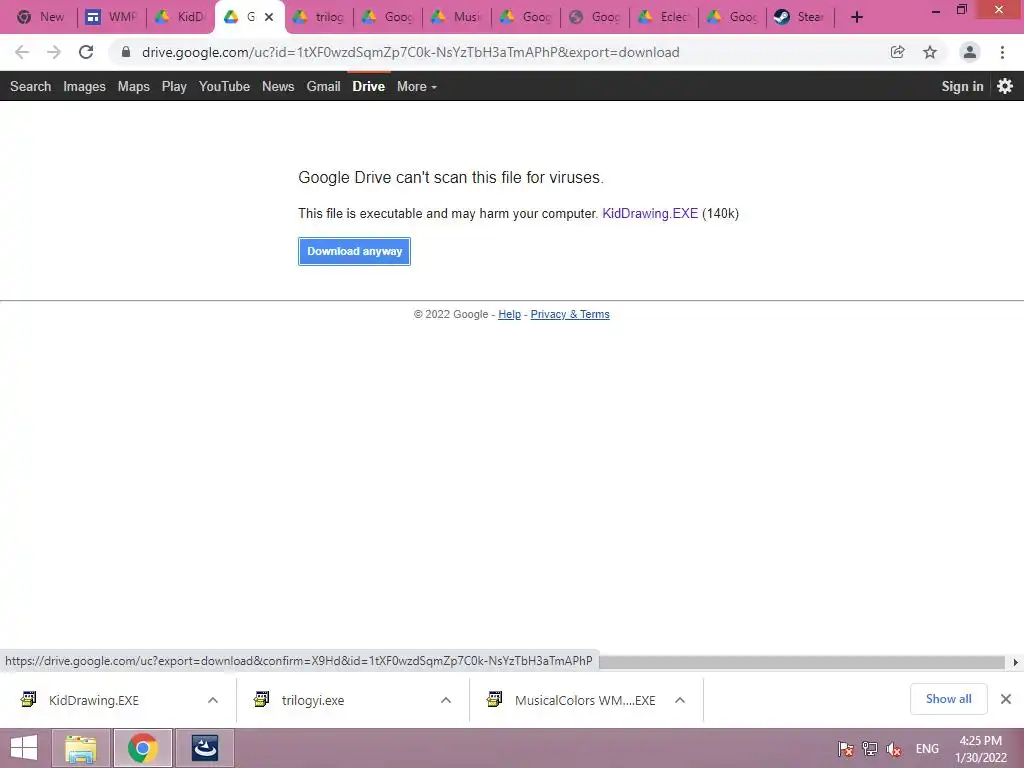
Task: Open File Explorer from the taskbar
Action: pyautogui.click(x=81, y=748)
